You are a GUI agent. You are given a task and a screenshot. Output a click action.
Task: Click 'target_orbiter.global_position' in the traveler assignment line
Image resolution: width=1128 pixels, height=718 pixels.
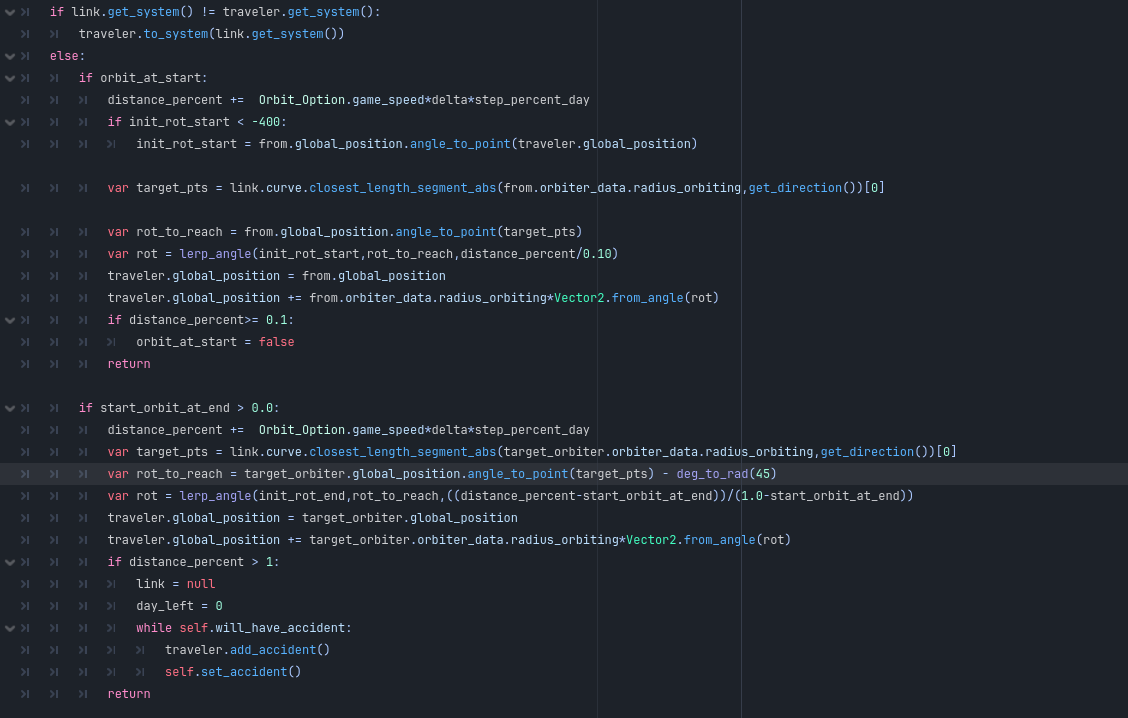409,518
